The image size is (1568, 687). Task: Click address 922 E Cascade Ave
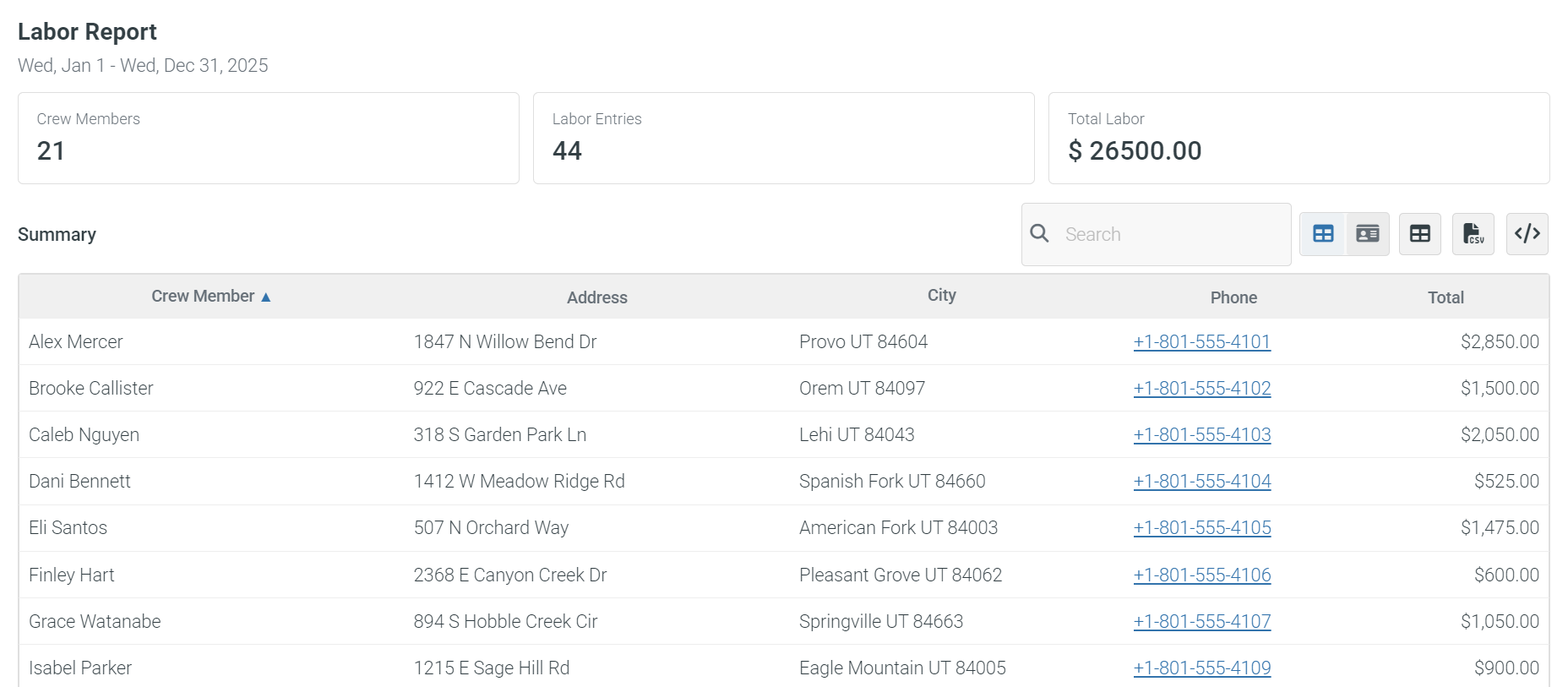click(x=490, y=388)
